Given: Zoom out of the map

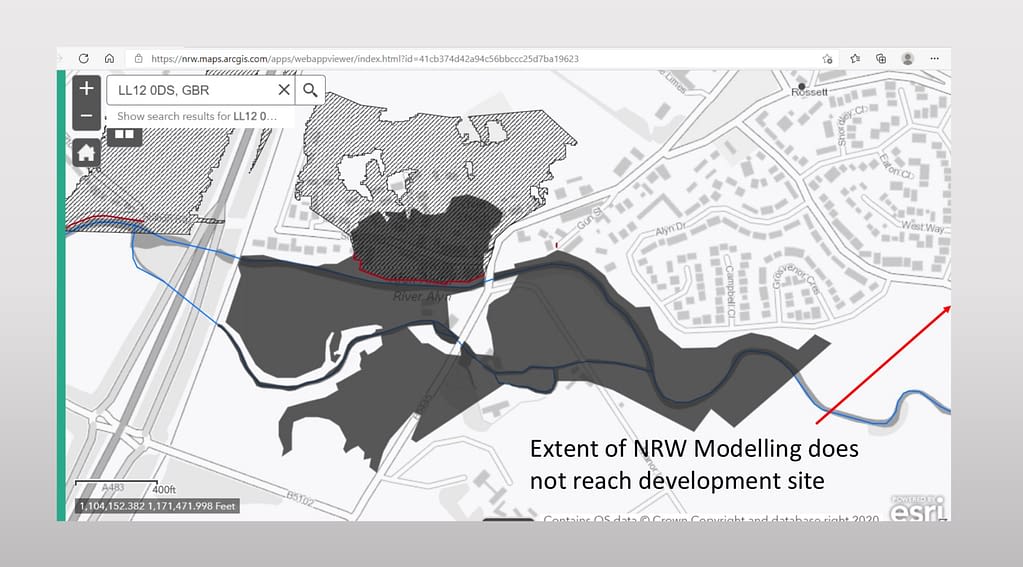Looking at the screenshot, I should pyautogui.click(x=86, y=116).
